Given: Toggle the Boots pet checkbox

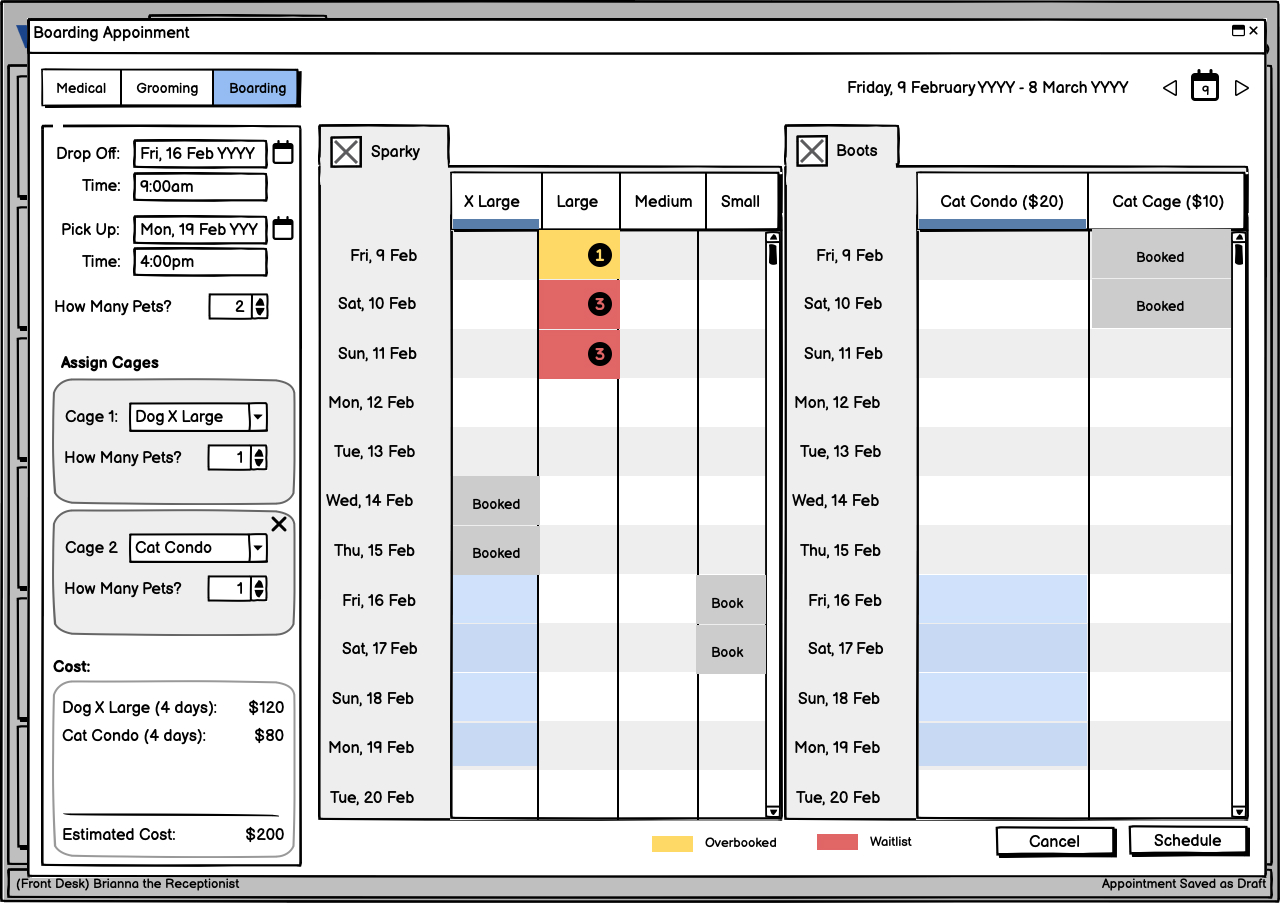Looking at the screenshot, I should point(812,151).
